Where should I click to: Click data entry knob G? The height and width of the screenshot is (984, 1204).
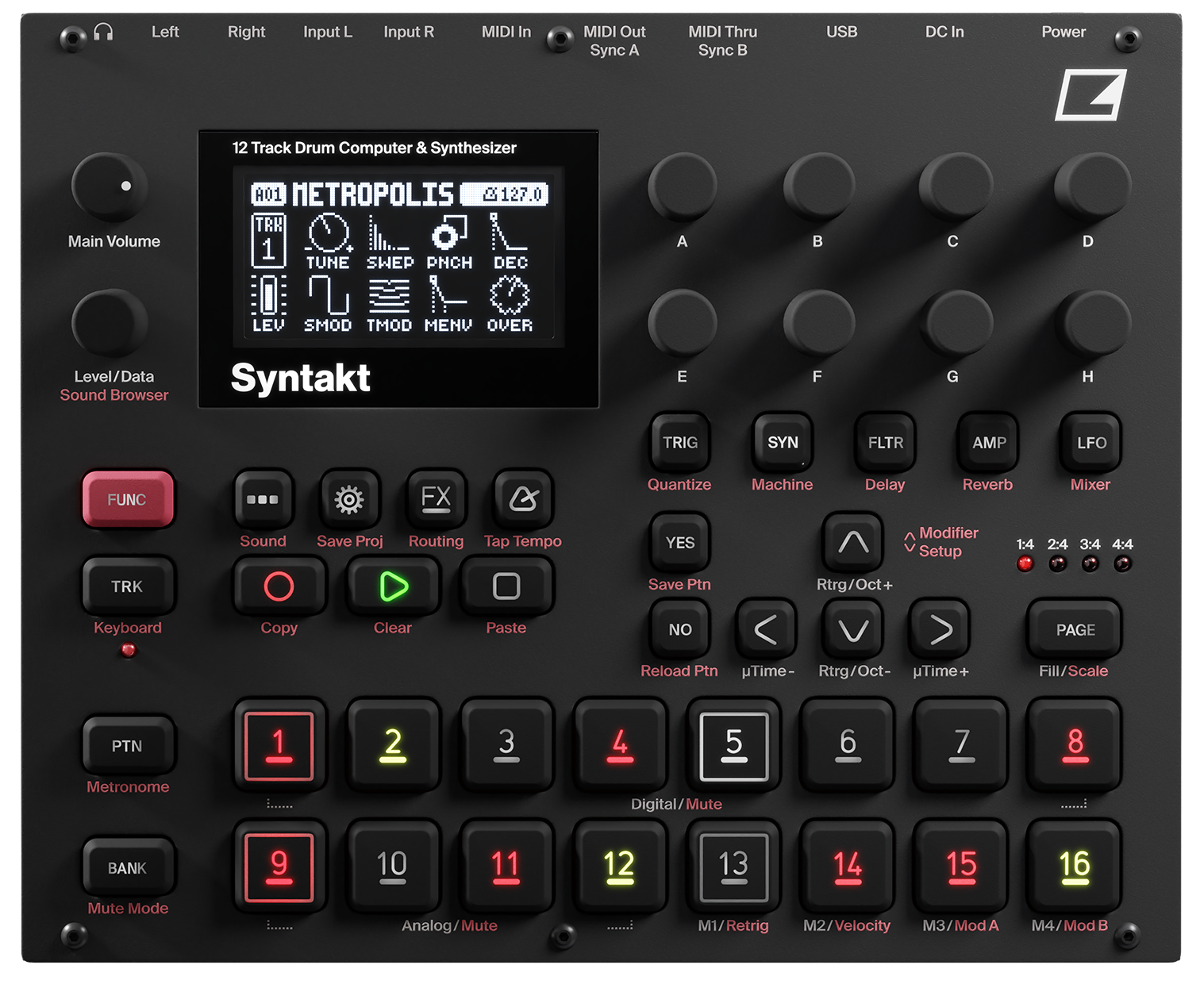coord(955,324)
